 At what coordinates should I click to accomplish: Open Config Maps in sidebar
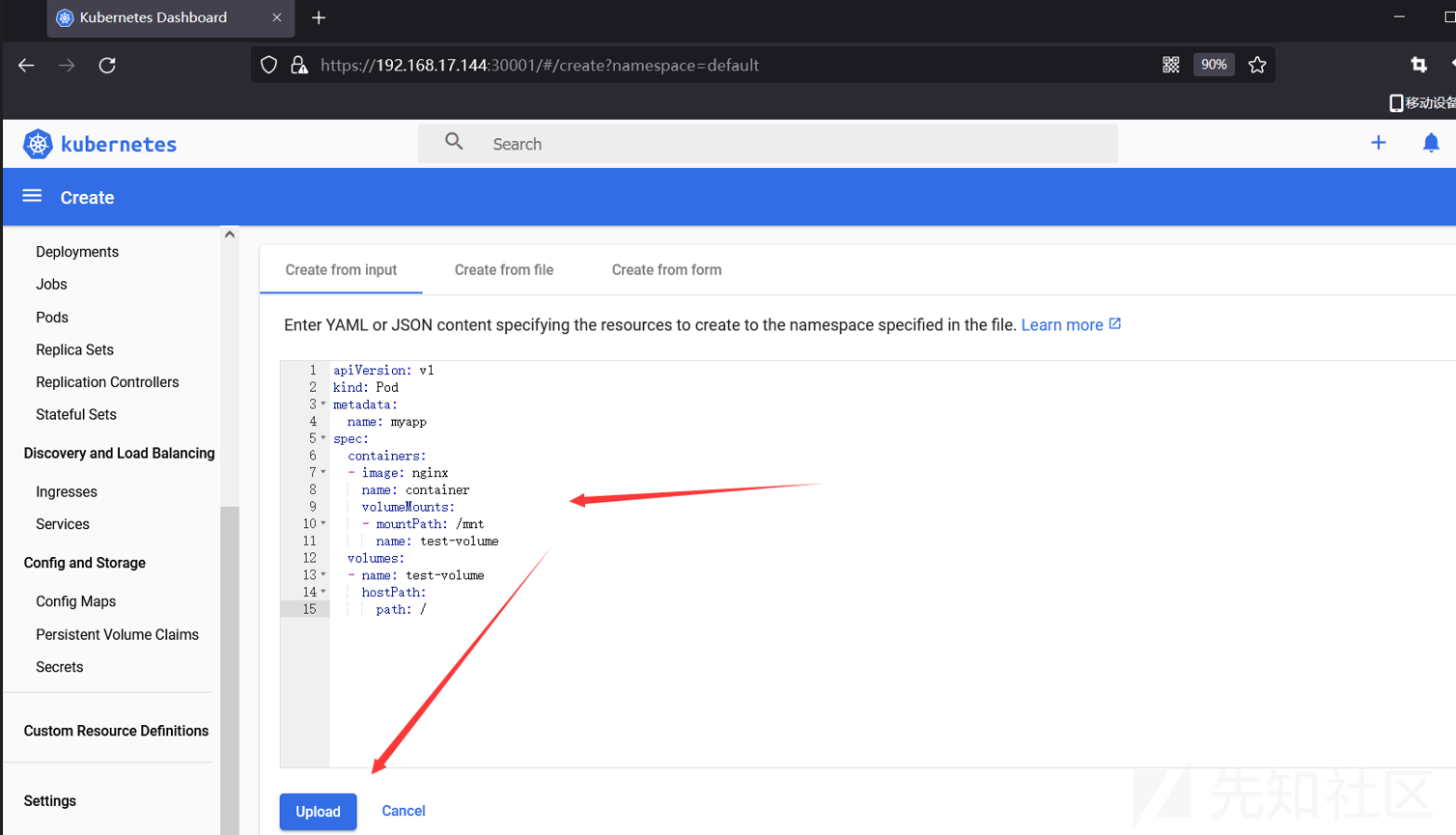(76, 601)
